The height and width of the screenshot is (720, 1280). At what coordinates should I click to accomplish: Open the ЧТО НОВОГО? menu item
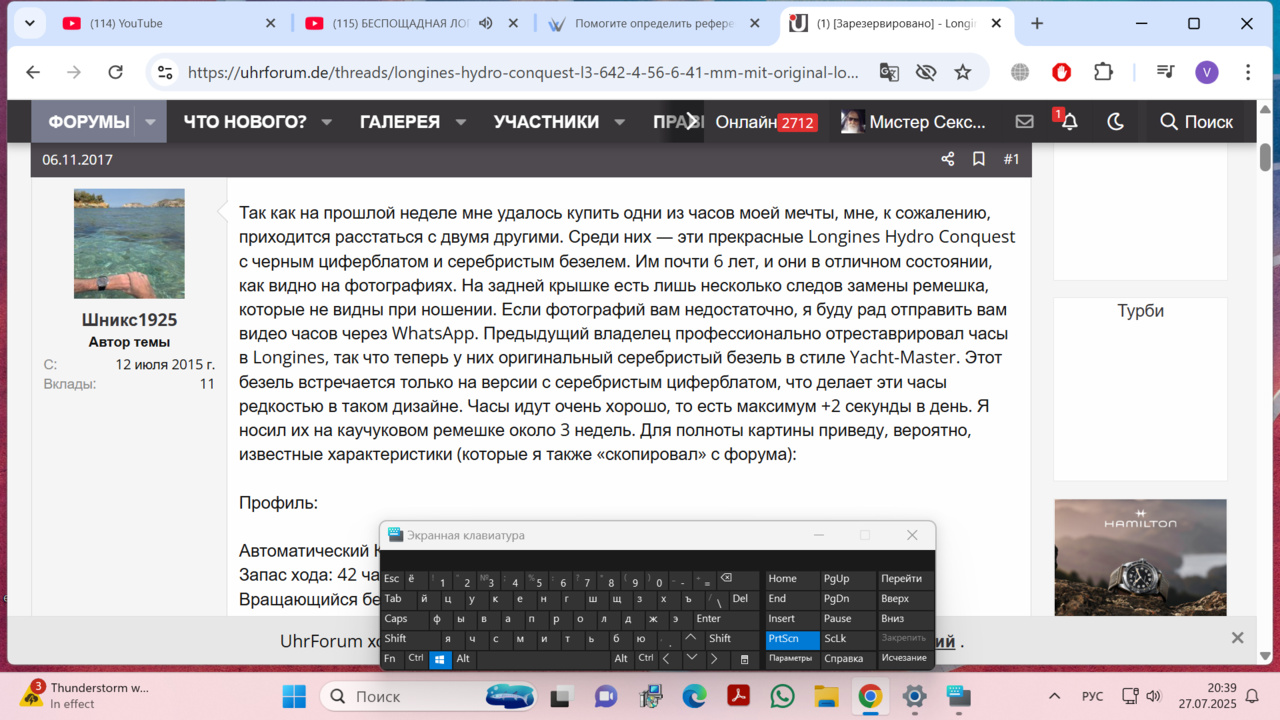point(245,122)
